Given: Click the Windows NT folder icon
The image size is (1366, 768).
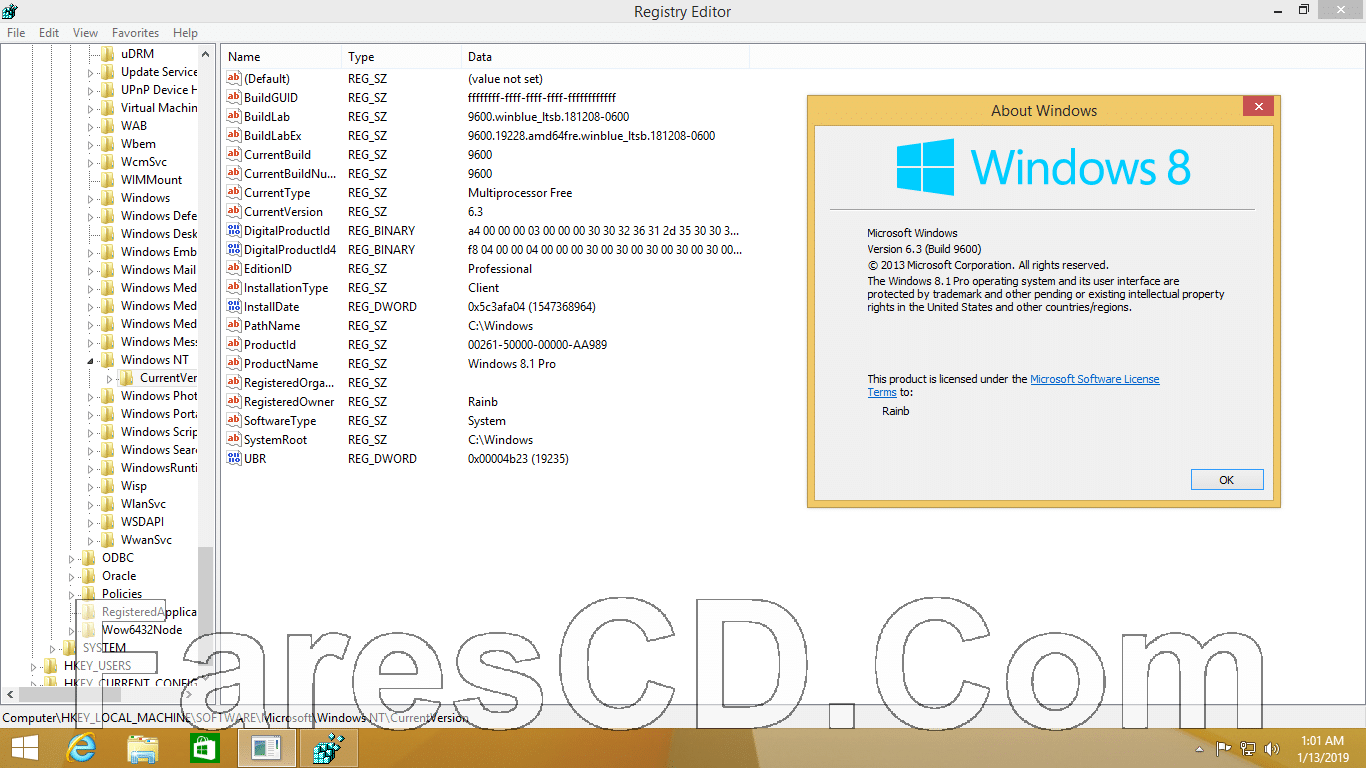Looking at the screenshot, I should [107, 360].
